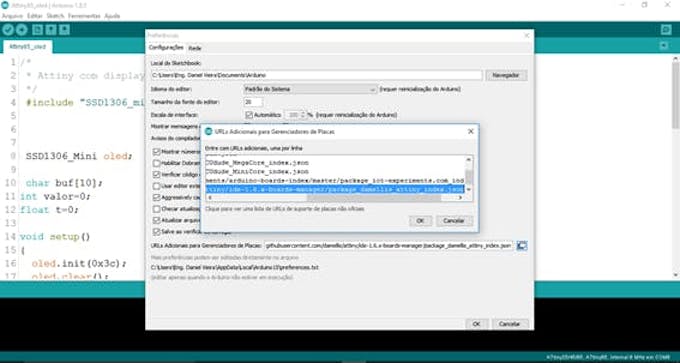Viewport: 680px width, 363px height.
Task: Click OK in the URLs Adicionais dialog
Action: pyautogui.click(x=420, y=221)
